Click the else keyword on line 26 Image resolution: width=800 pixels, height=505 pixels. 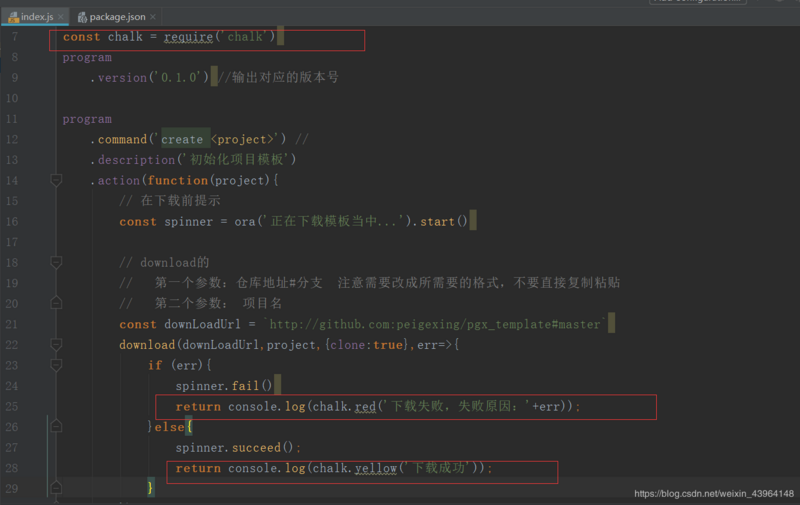tap(169, 426)
